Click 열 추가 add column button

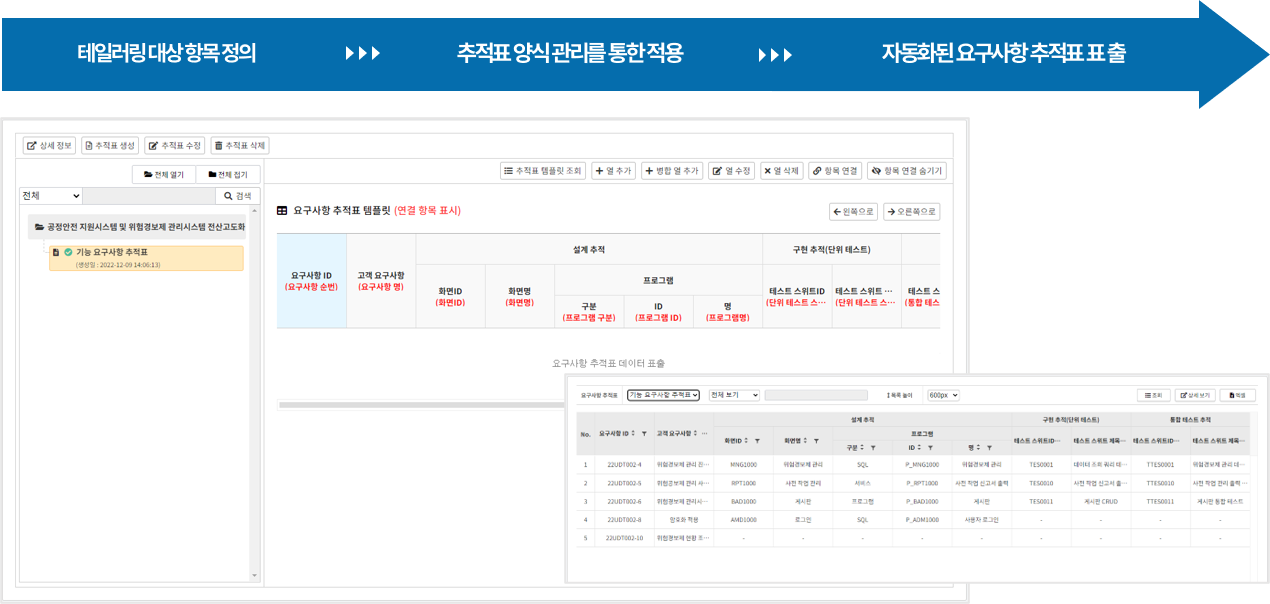tap(613, 171)
